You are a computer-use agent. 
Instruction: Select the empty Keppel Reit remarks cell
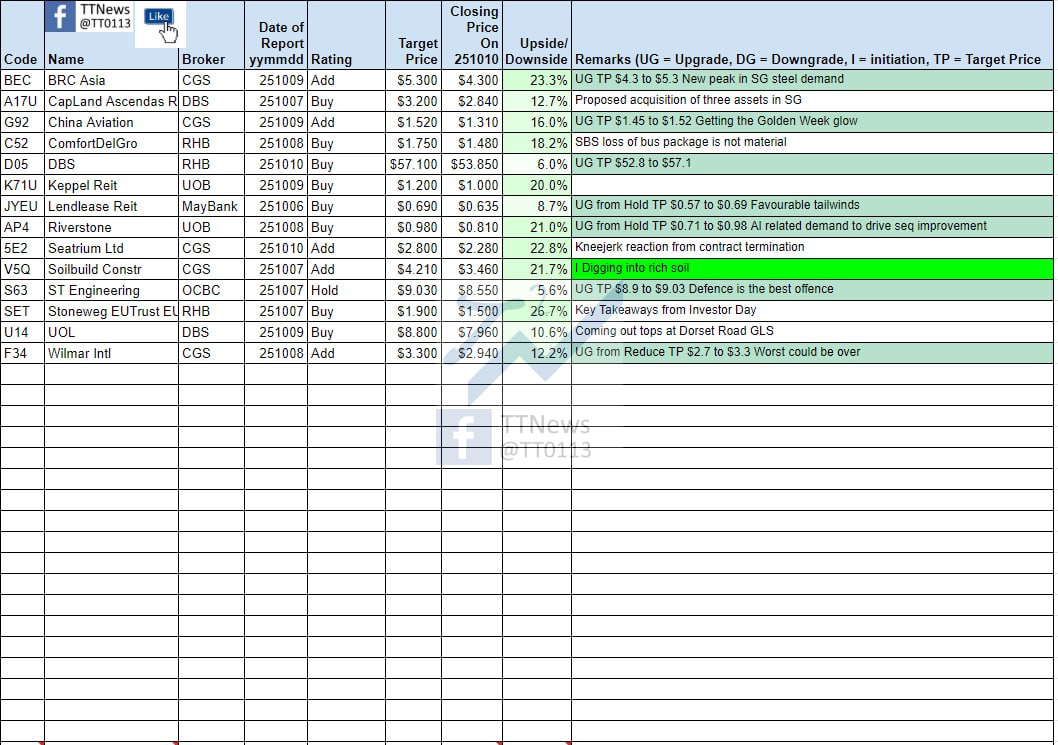tap(812, 185)
